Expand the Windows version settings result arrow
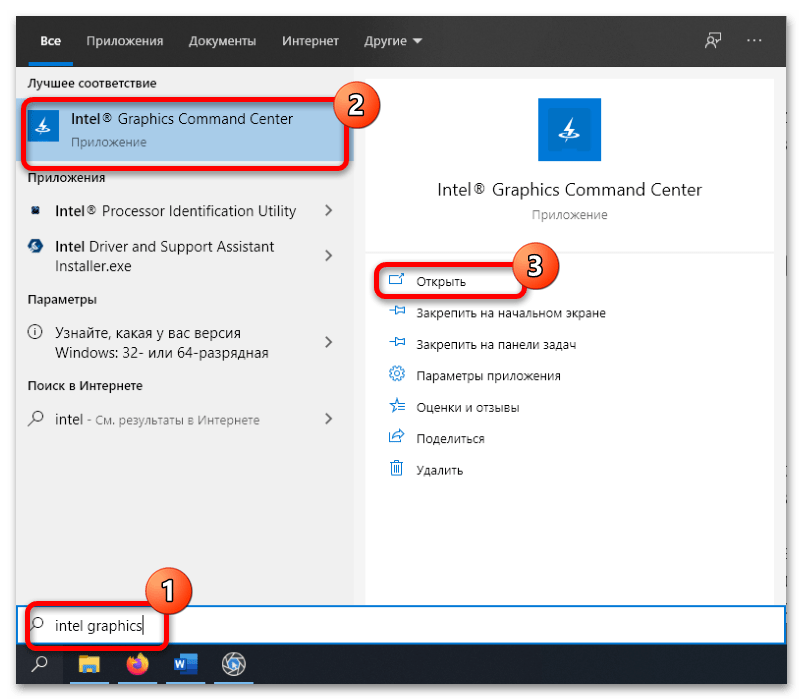Screen dimensions: 803x700 328,342
